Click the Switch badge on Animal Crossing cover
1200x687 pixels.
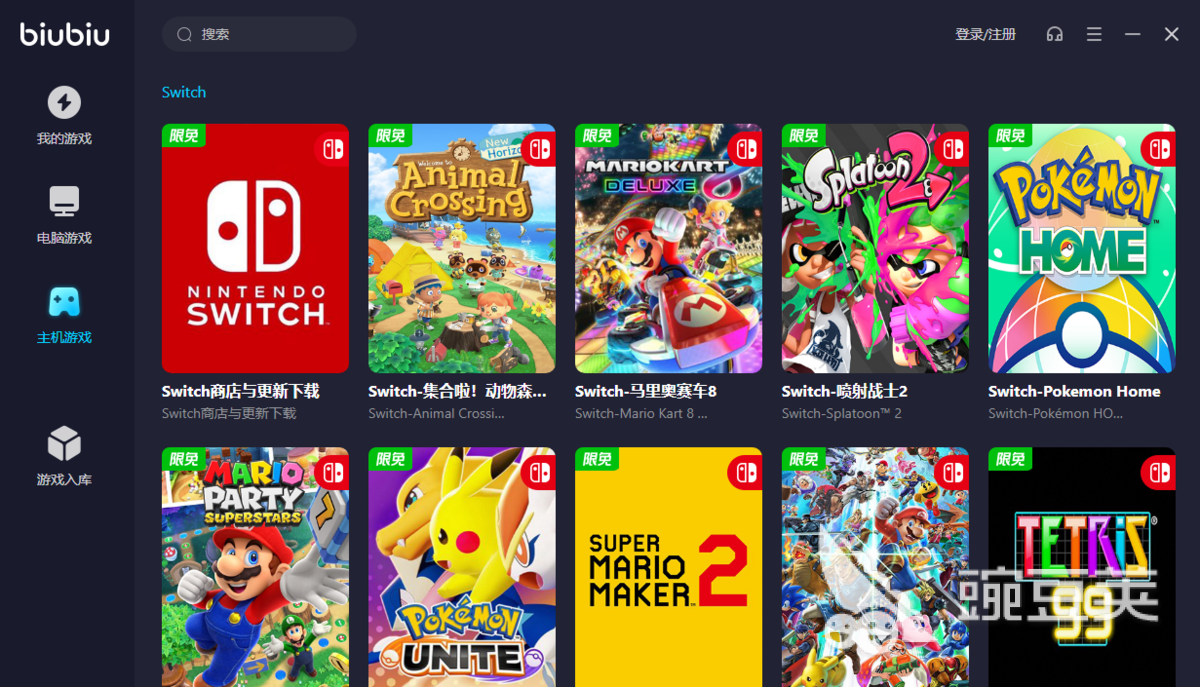(x=539, y=149)
